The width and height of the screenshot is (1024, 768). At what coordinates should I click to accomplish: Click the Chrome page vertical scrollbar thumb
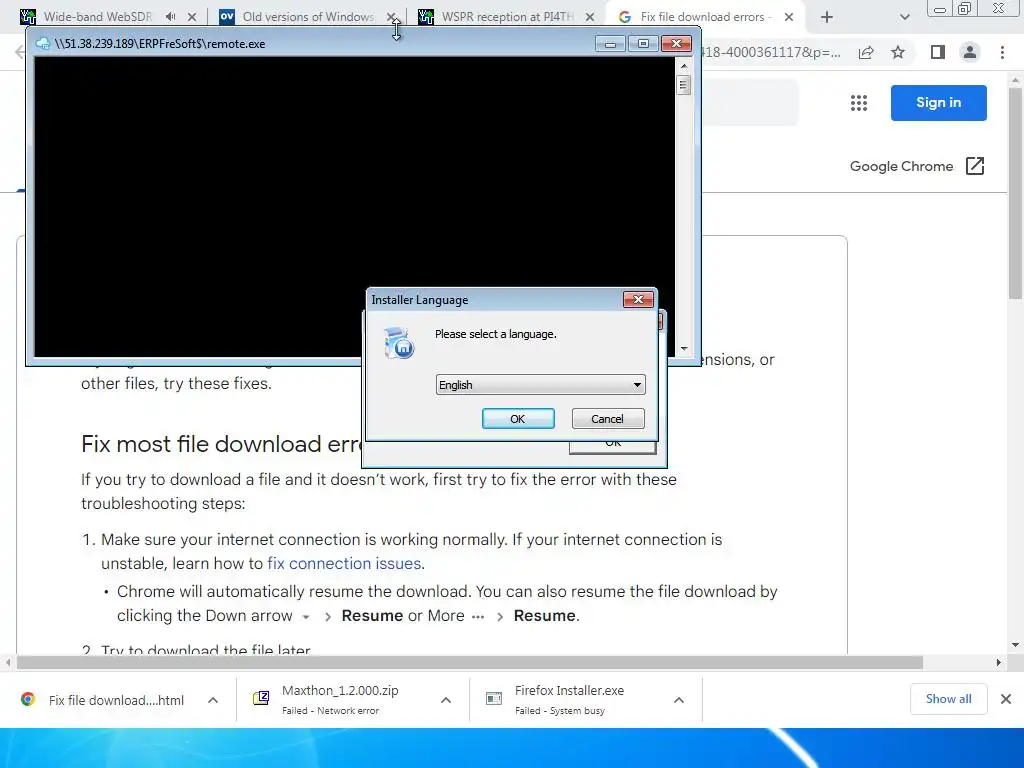[1015, 191]
